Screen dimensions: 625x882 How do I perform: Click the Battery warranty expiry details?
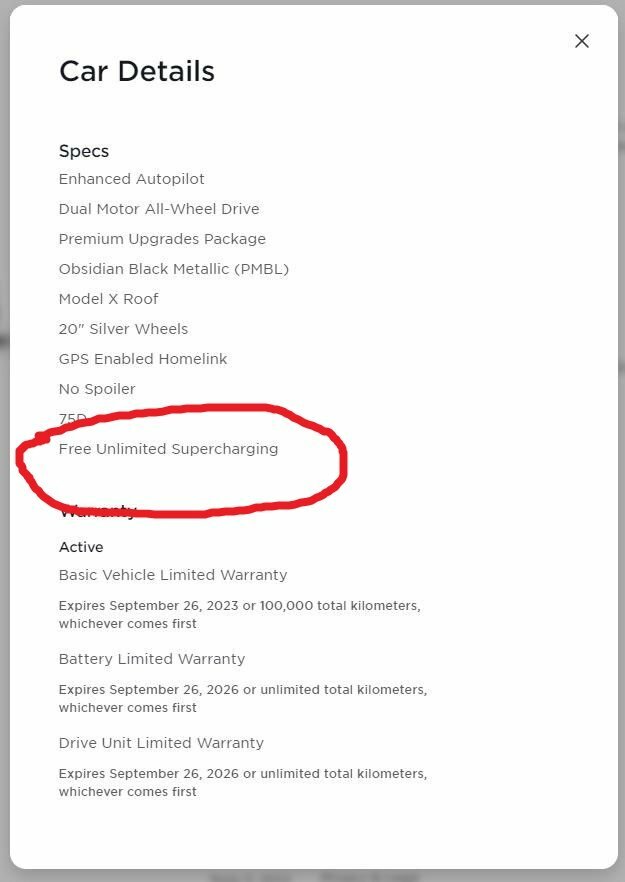(x=242, y=698)
